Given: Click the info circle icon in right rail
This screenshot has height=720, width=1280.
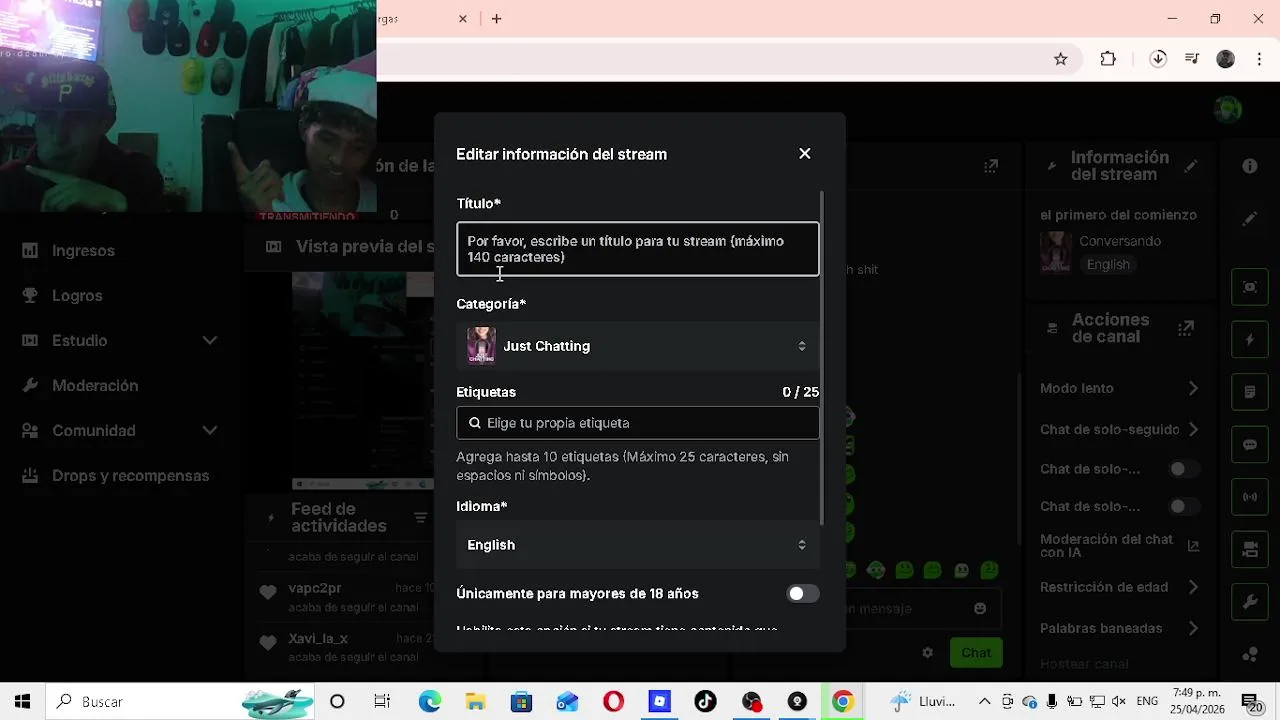Looking at the screenshot, I should [1250, 166].
